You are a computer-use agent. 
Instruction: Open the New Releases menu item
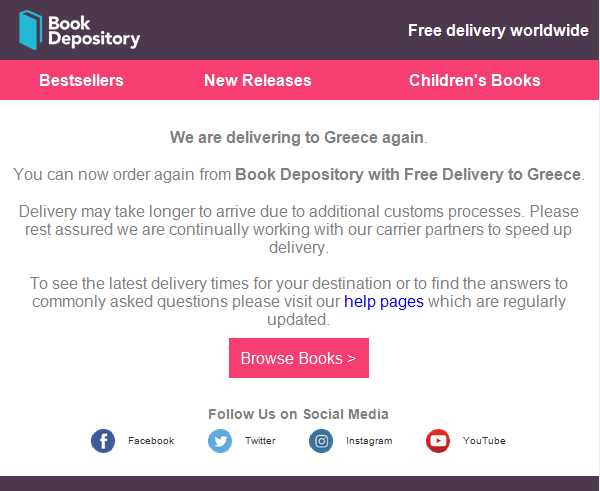click(x=258, y=80)
